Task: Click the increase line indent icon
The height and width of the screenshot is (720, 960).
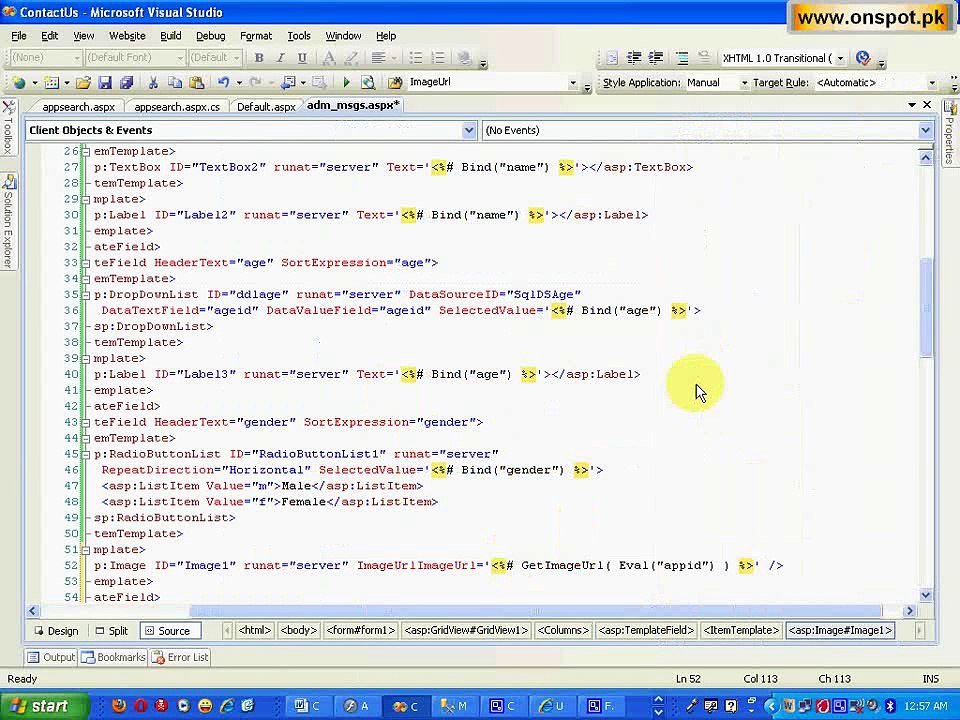Action: pyautogui.click(x=656, y=58)
